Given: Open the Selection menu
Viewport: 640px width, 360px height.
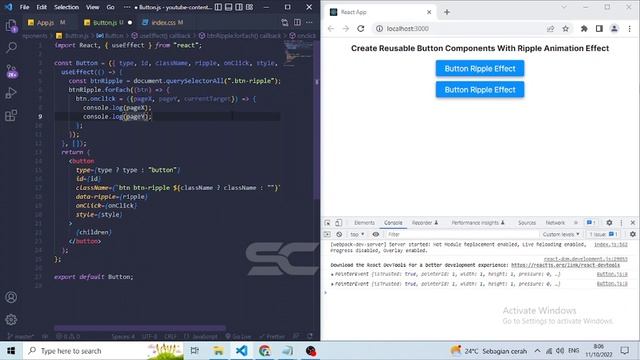Looking at the screenshot, I should point(67,7).
